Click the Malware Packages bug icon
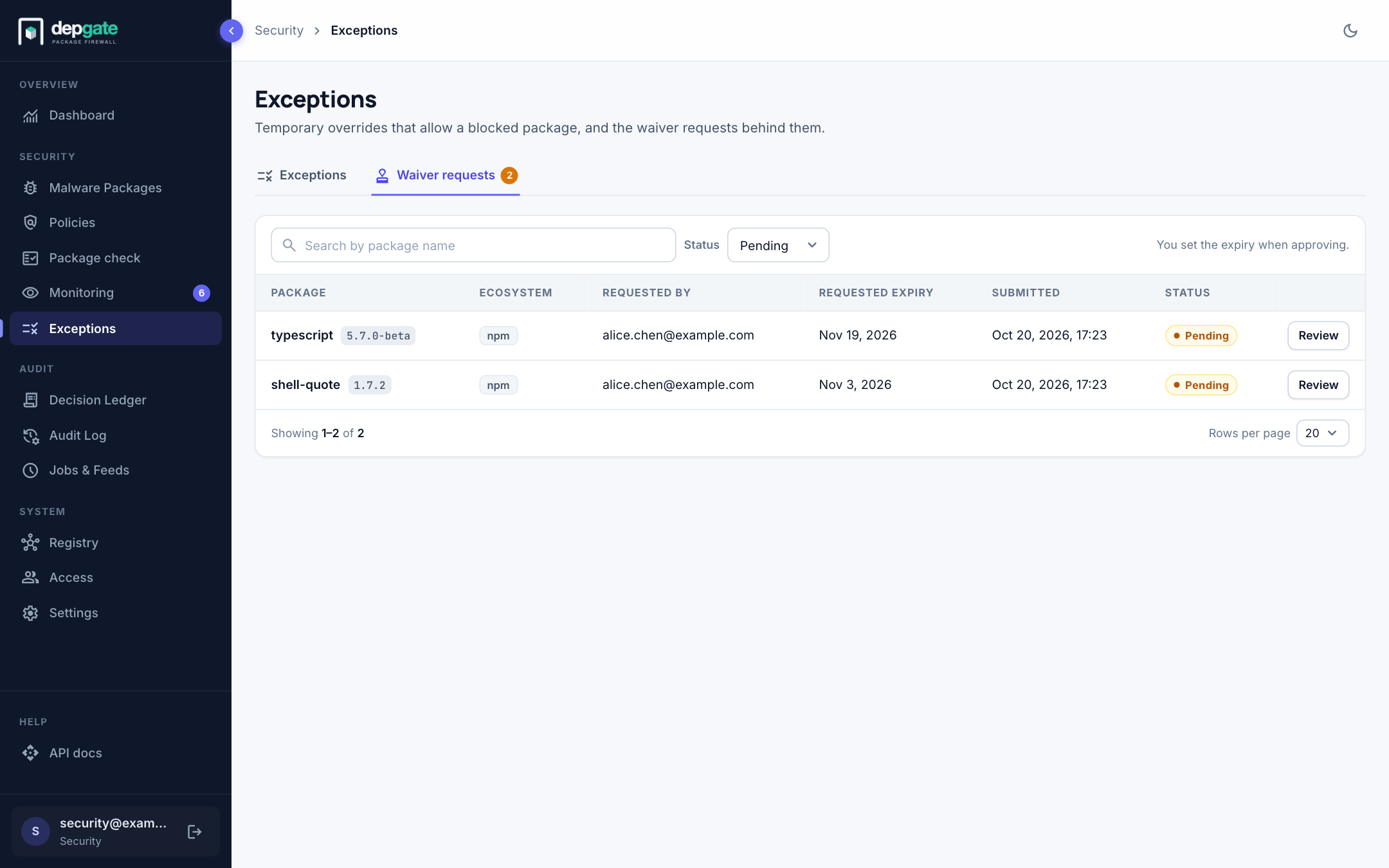The image size is (1389, 868). 30,188
